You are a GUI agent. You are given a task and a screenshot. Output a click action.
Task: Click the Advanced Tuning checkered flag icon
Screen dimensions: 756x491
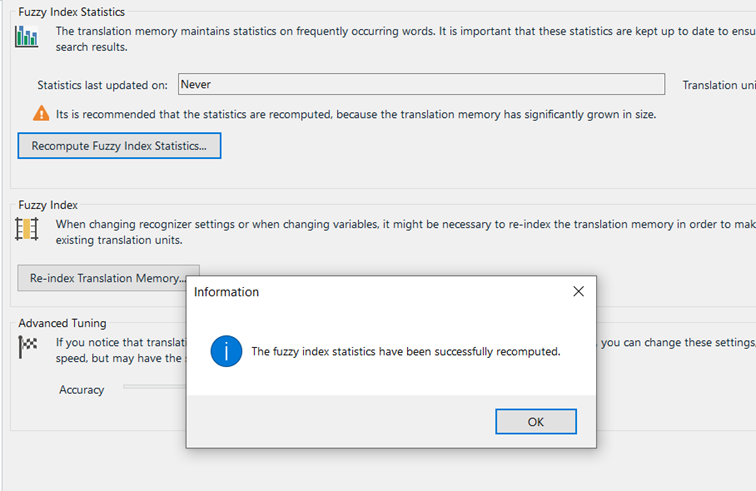click(x=27, y=346)
